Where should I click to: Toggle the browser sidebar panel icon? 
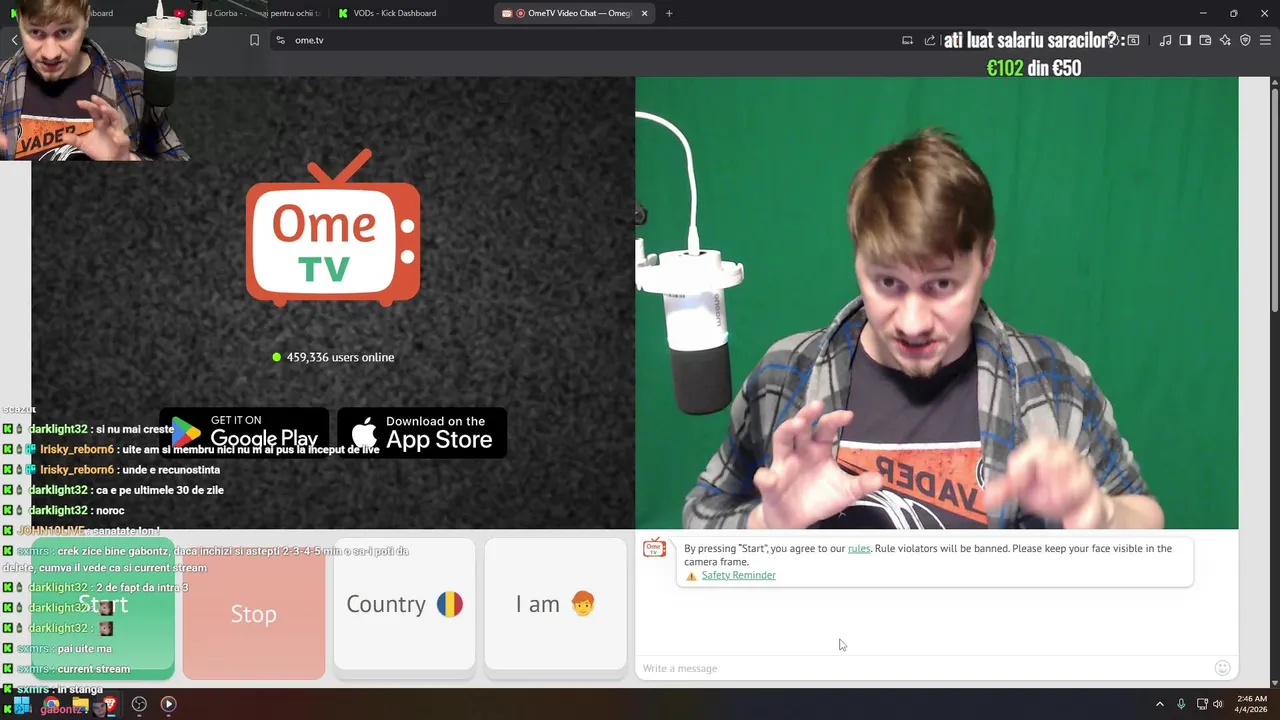[1185, 40]
